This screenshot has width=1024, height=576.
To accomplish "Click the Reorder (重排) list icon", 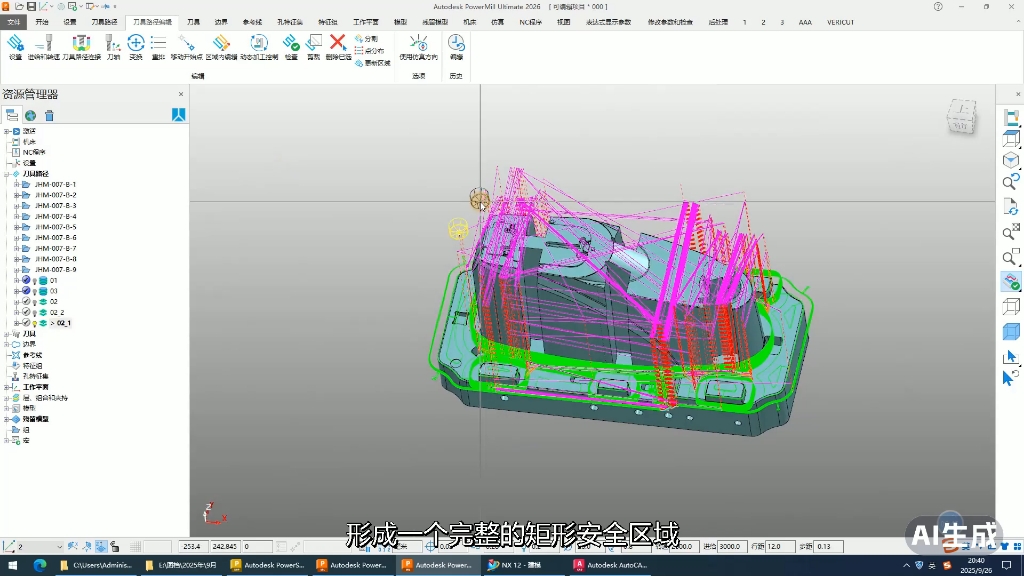I will point(158,44).
